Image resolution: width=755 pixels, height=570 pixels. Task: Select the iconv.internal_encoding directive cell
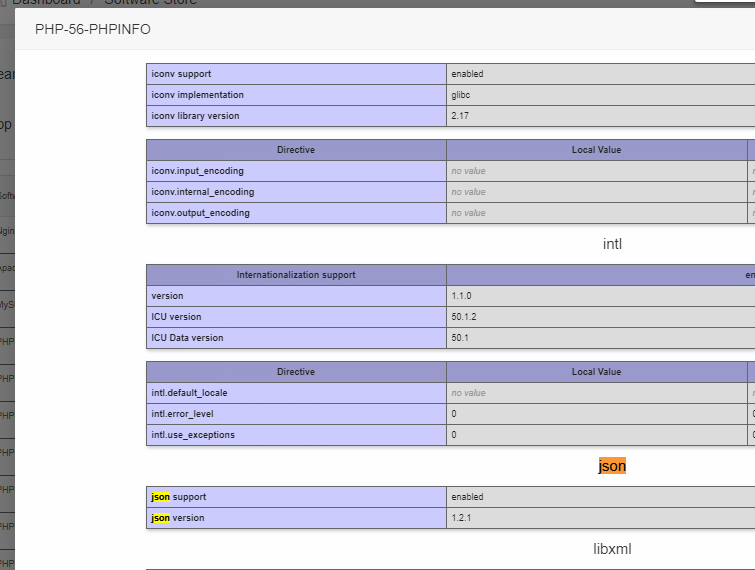coord(202,192)
